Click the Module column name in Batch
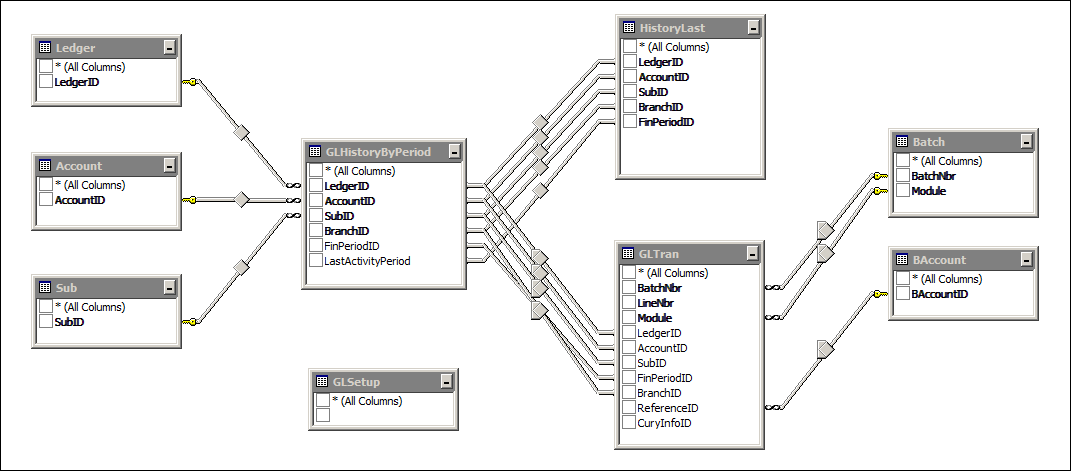Screen dimensions: 1071x471 (928, 190)
